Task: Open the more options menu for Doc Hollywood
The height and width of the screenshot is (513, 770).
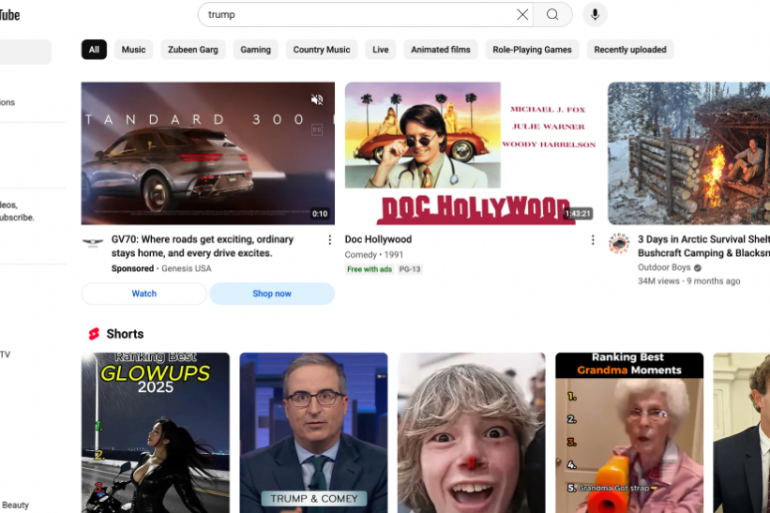Action: pyautogui.click(x=593, y=240)
